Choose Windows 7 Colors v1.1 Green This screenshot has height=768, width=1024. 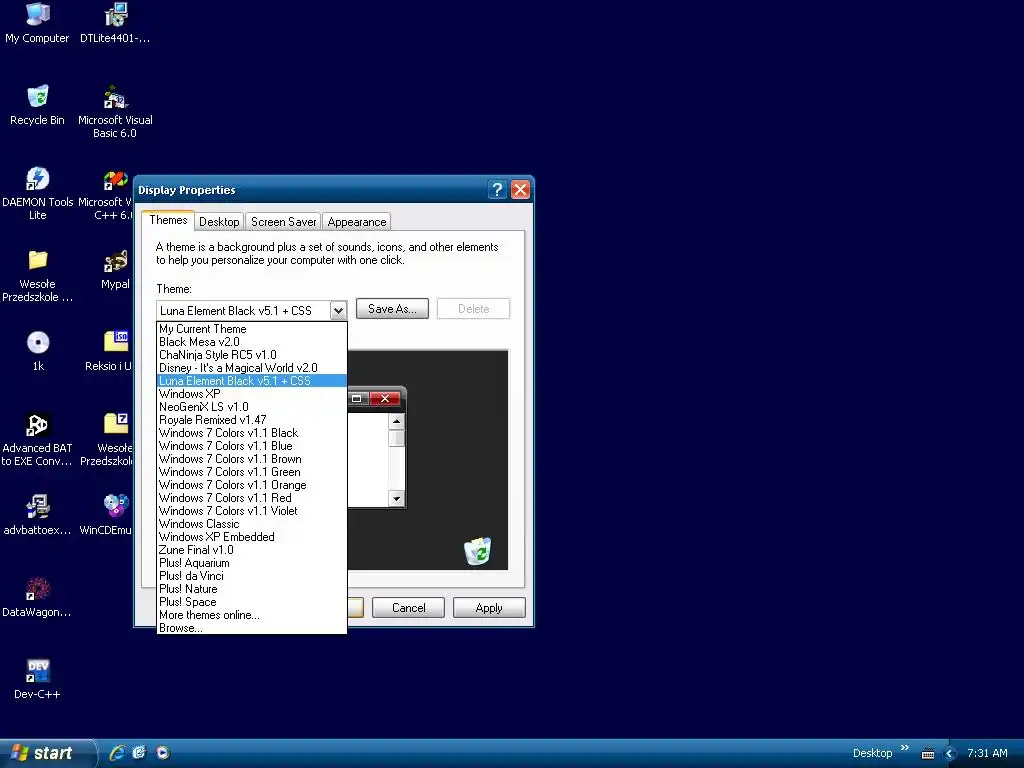click(252, 472)
